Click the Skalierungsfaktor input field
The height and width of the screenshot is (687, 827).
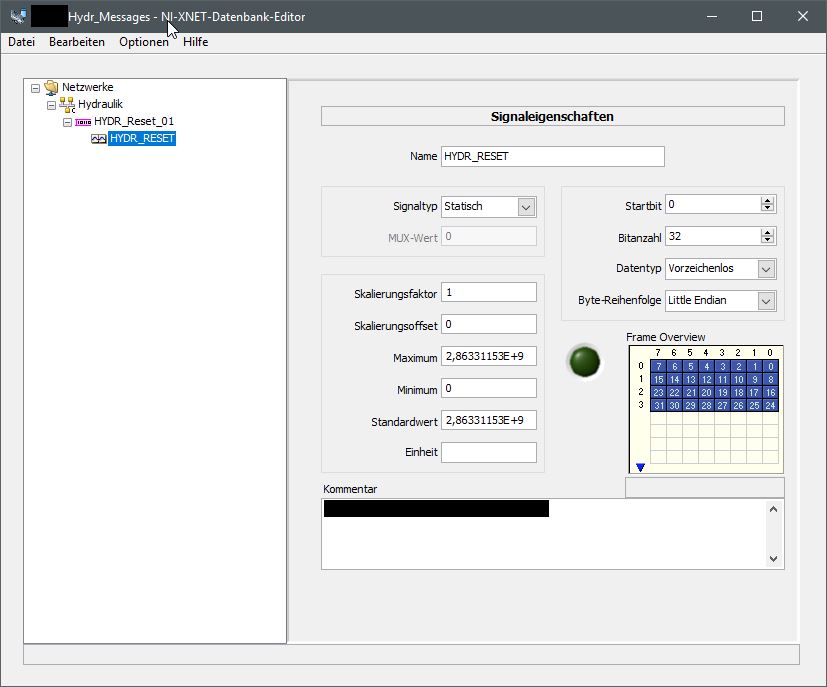(x=488, y=292)
